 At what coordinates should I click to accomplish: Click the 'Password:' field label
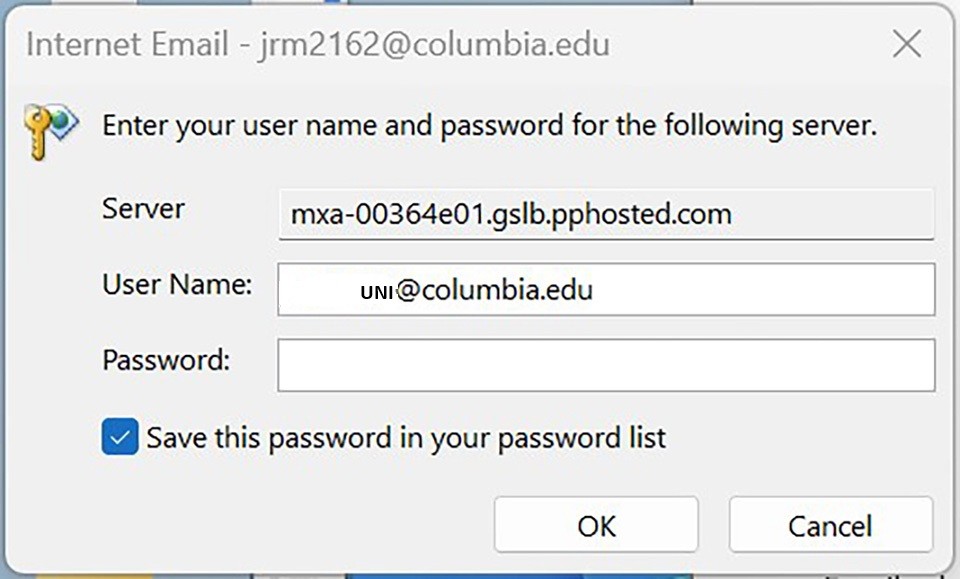[166, 360]
